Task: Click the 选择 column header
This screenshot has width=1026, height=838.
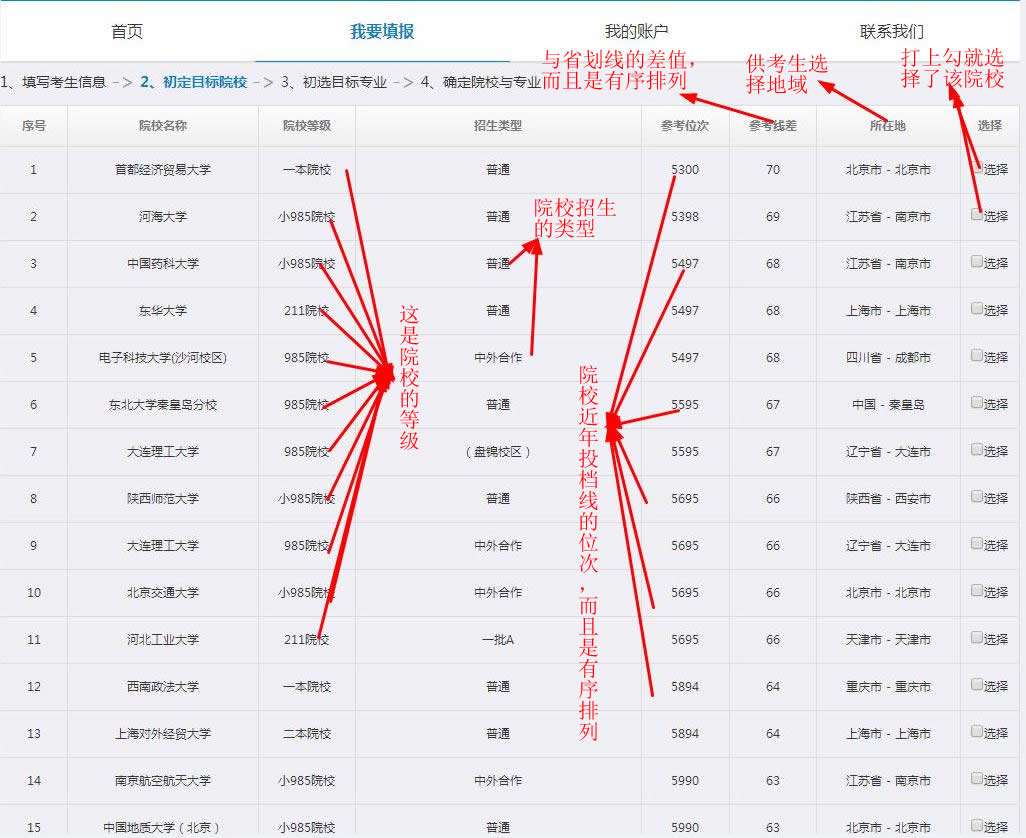Action: pos(989,126)
